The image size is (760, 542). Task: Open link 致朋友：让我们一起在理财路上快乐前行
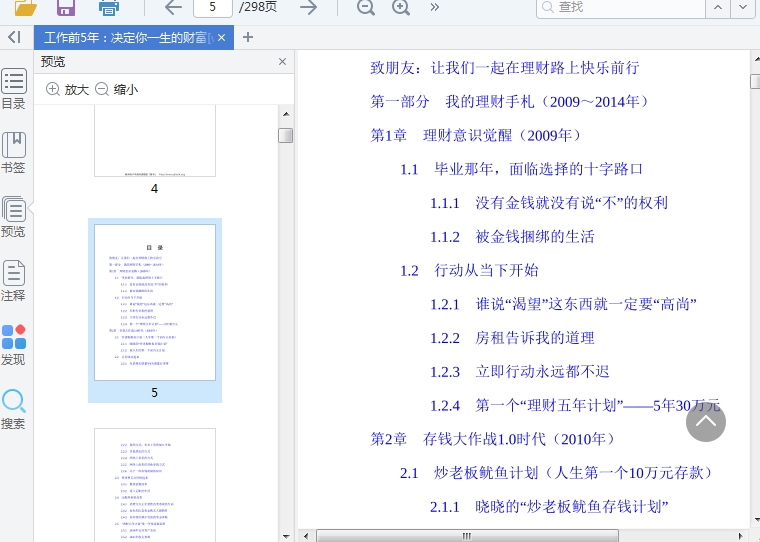click(x=505, y=67)
